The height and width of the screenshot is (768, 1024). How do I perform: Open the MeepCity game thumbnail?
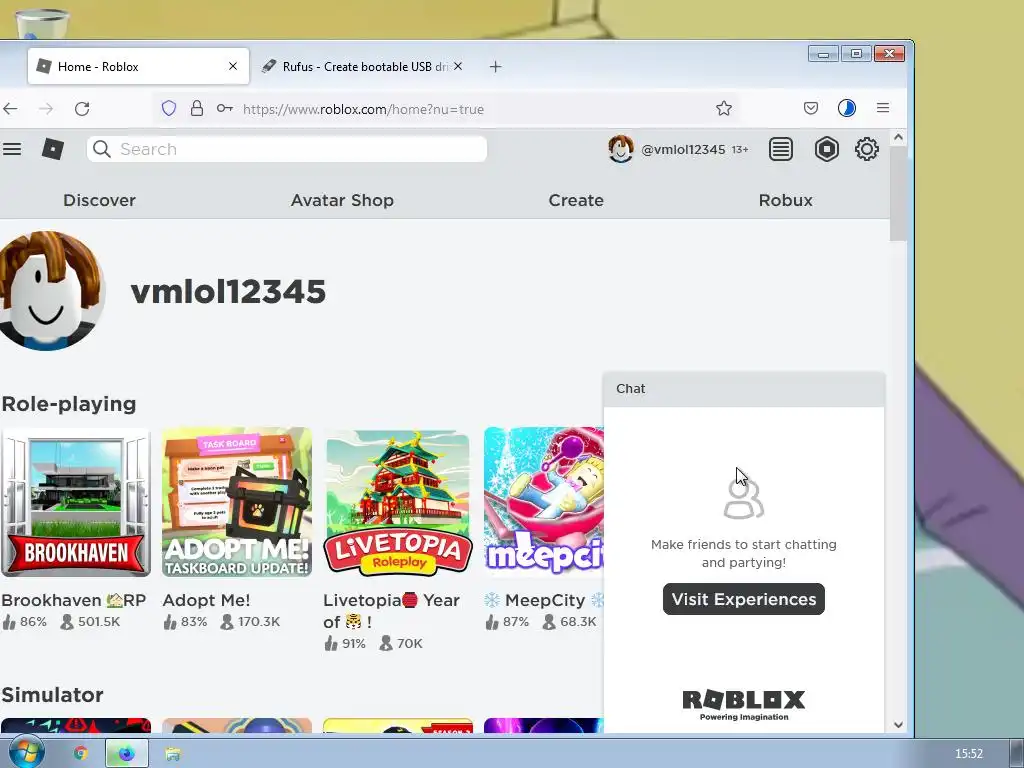pyautogui.click(x=544, y=502)
